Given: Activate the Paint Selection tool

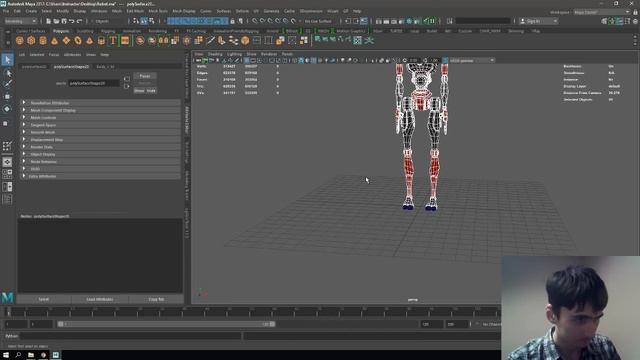Looking at the screenshot, I should 7,84.
